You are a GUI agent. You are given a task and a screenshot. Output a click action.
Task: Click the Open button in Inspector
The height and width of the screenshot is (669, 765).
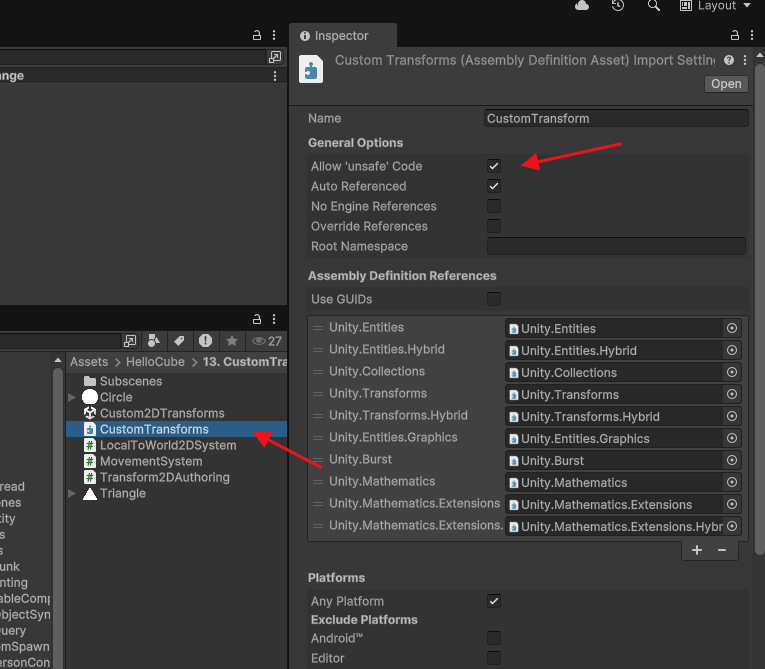(726, 84)
